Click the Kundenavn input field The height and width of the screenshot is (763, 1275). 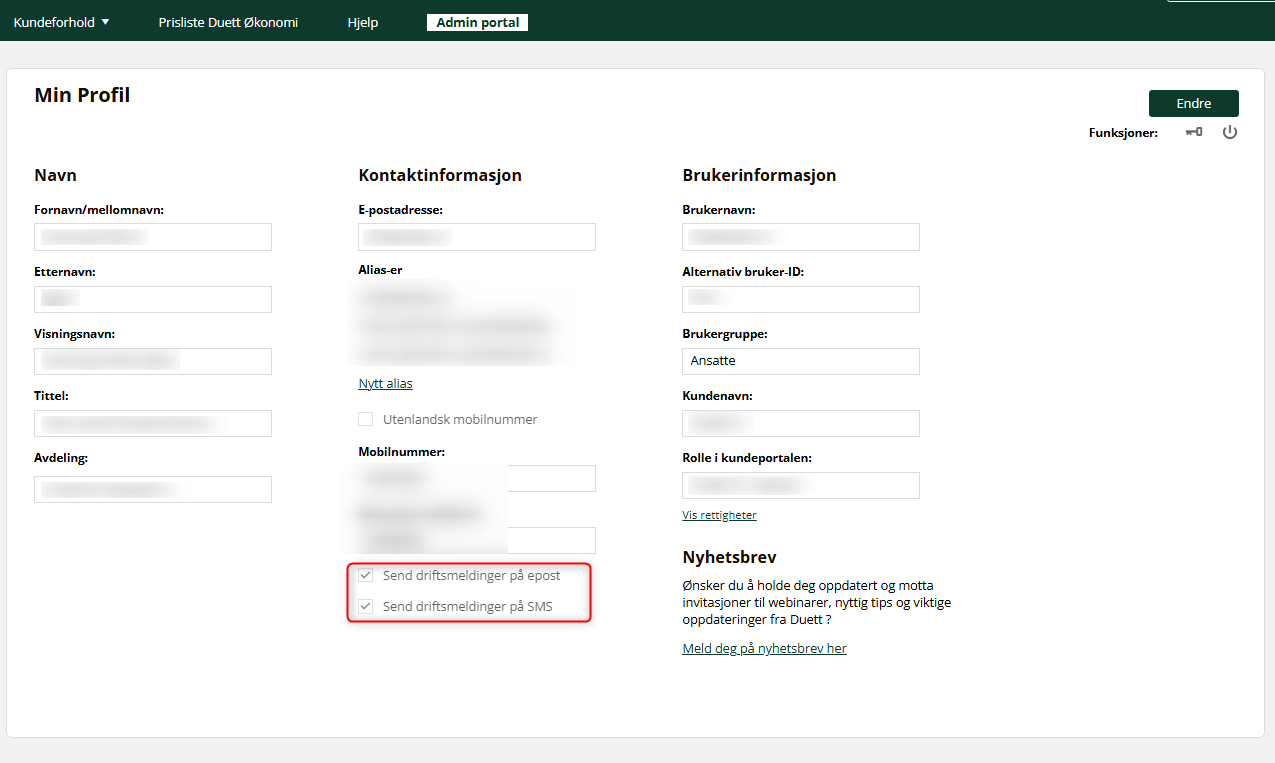(x=801, y=423)
